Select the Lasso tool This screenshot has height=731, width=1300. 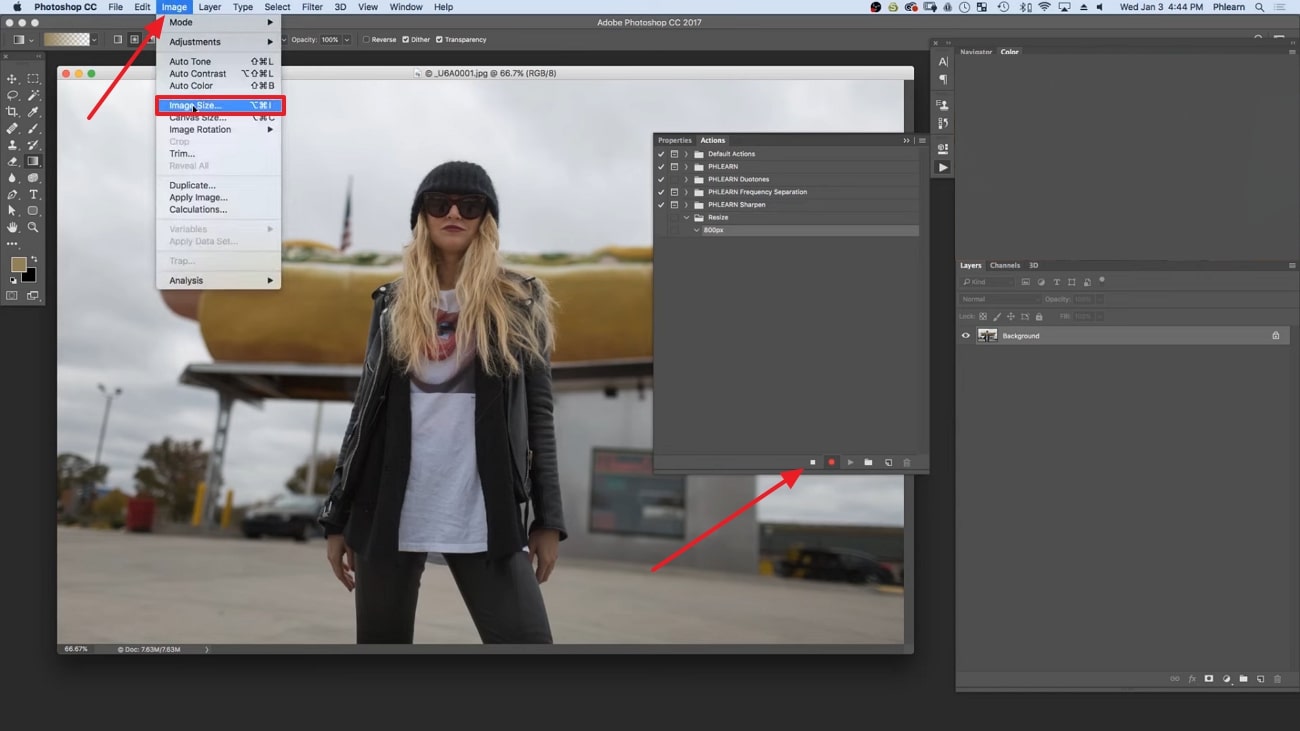(12, 96)
